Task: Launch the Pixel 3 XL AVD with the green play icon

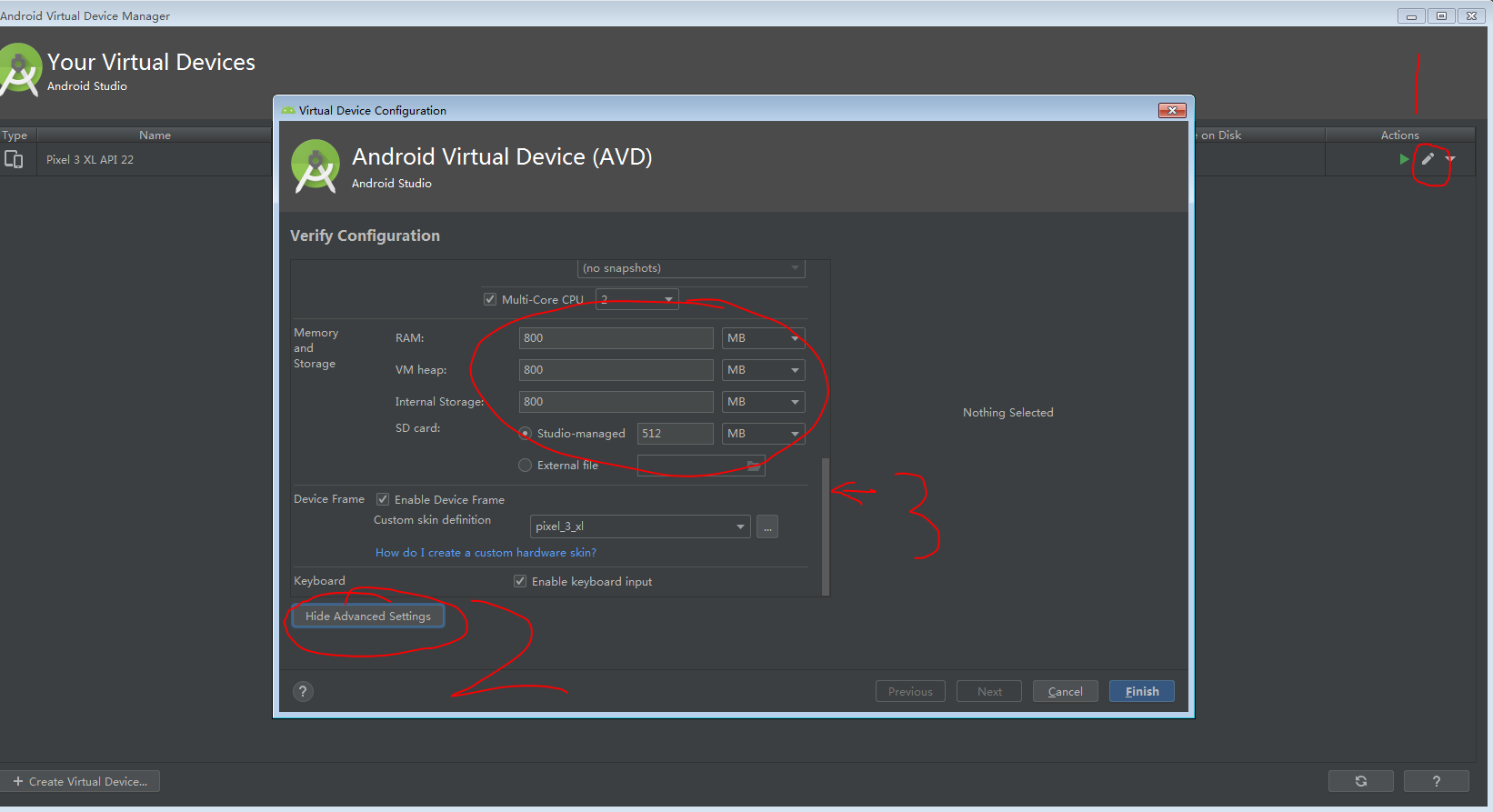Action: pos(1405,159)
